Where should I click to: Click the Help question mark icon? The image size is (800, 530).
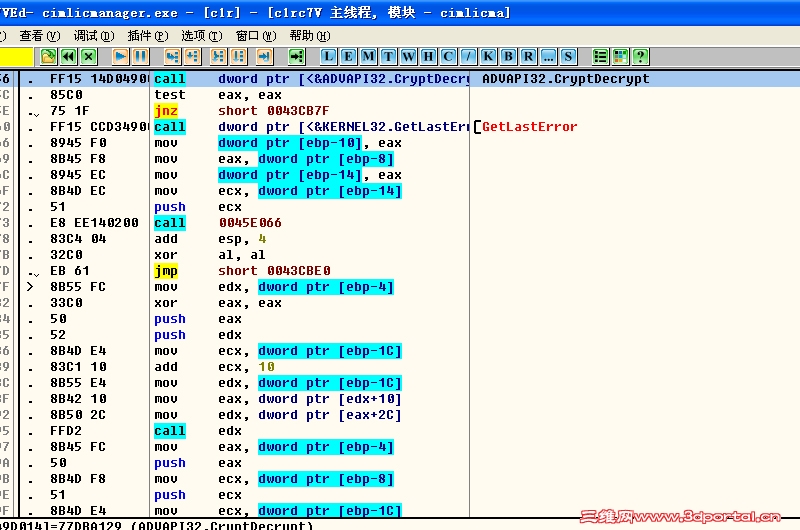click(x=640, y=56)
